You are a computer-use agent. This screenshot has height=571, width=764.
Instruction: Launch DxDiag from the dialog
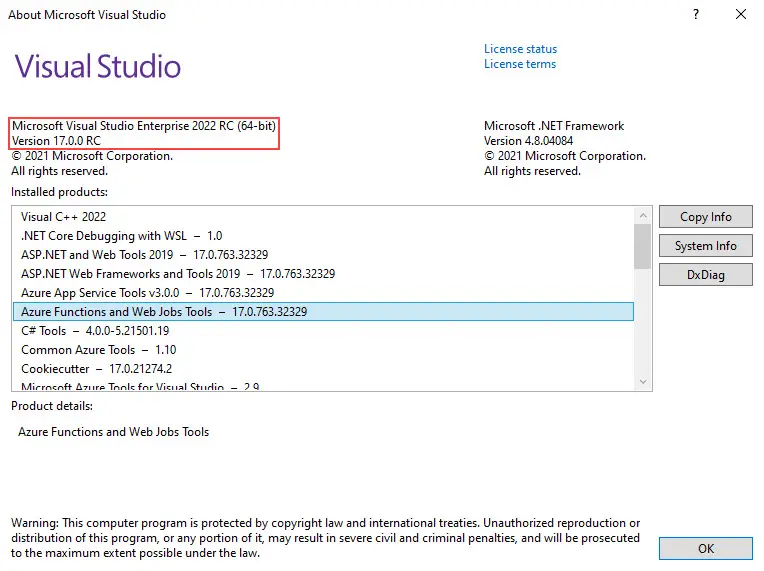point(706,275)
